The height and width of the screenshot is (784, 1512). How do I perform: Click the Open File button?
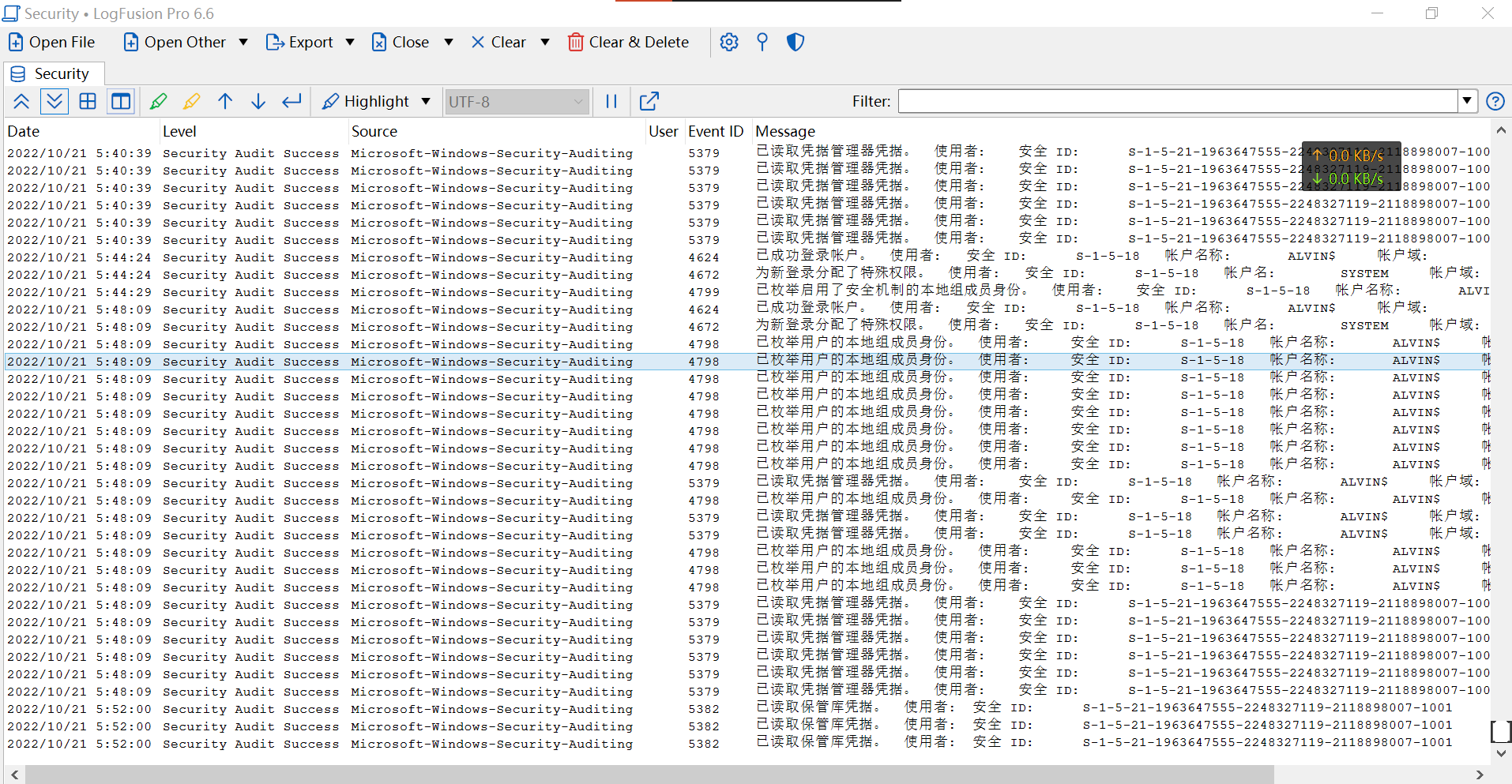(x=51, y=43)
